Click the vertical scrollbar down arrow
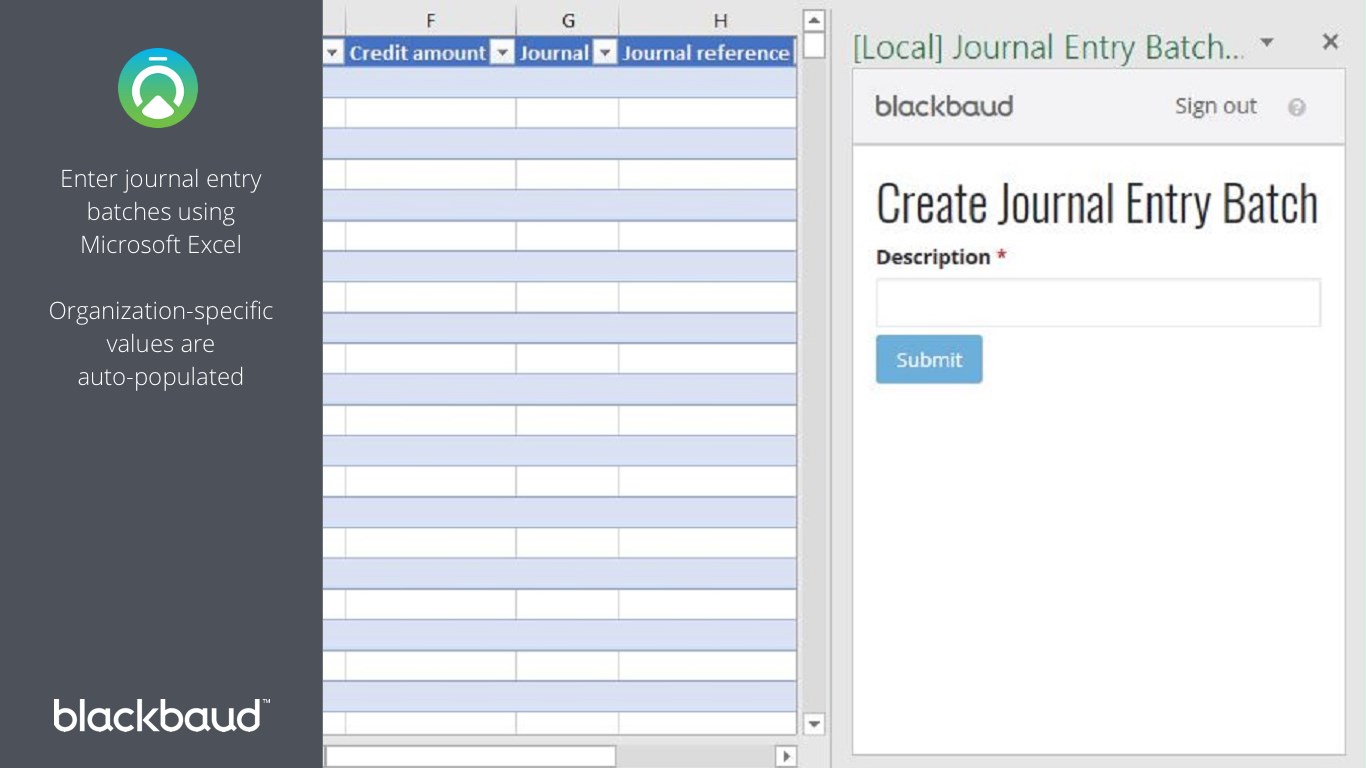 click(x=814, y=724)
